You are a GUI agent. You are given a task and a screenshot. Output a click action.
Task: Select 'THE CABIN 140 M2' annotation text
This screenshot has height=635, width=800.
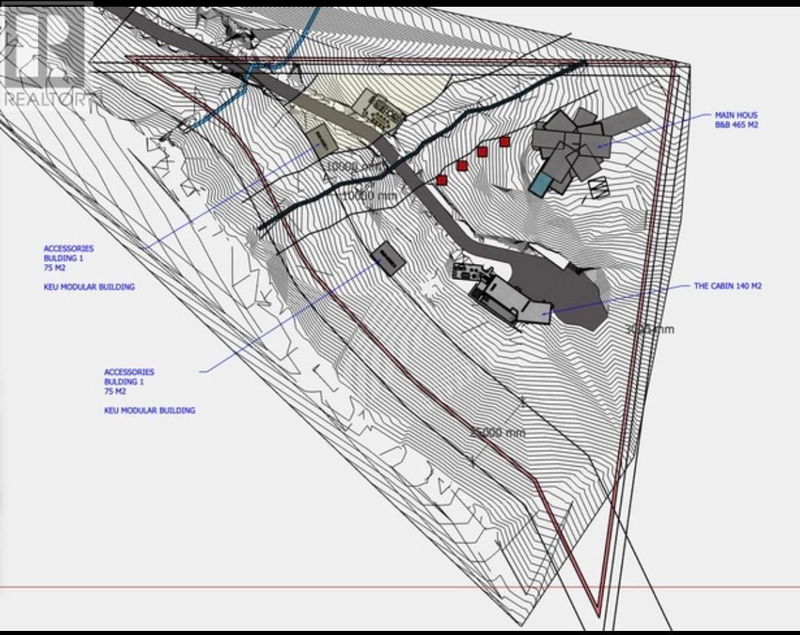pos(728,286)
